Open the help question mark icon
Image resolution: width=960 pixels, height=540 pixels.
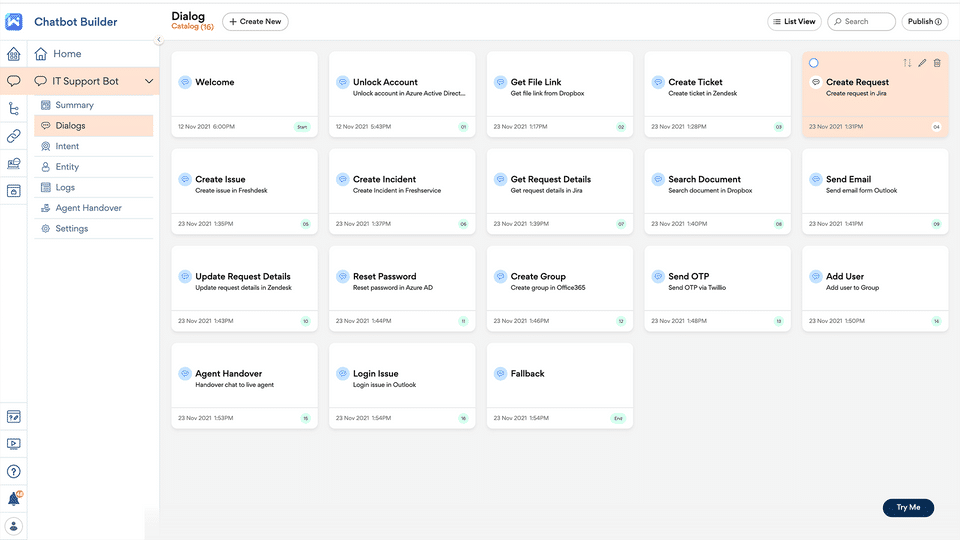click(13, 471)
